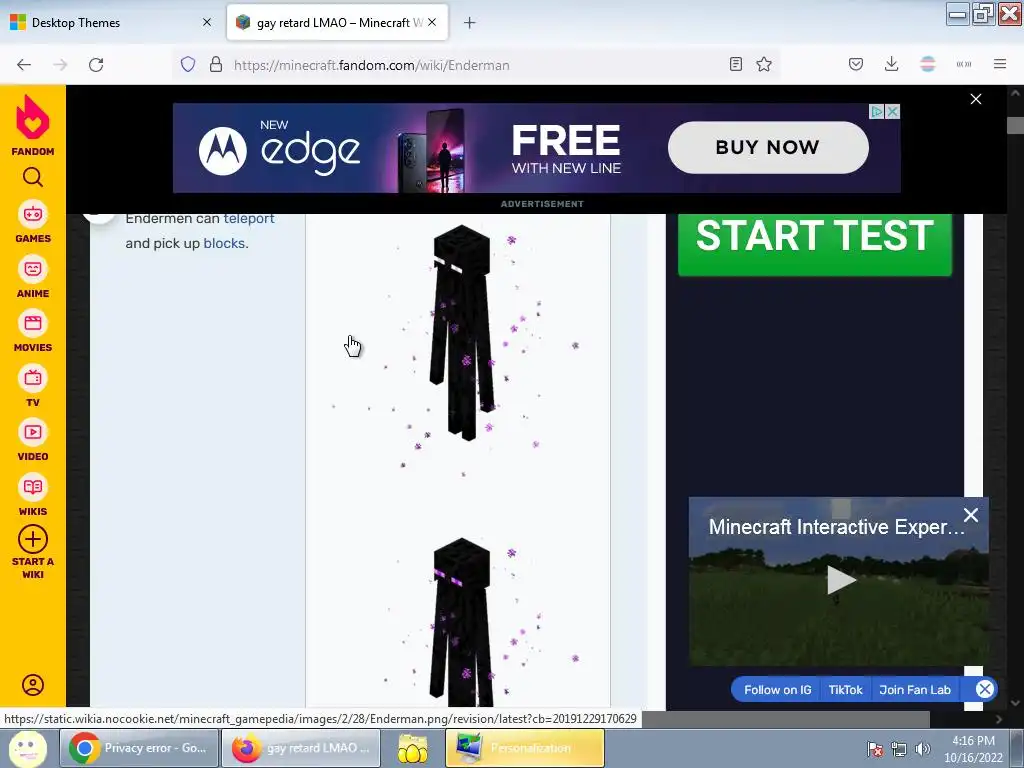This screenshot has height=768, width=1024.
Task: Click the address bar URL field
Action: coord(477,65)
